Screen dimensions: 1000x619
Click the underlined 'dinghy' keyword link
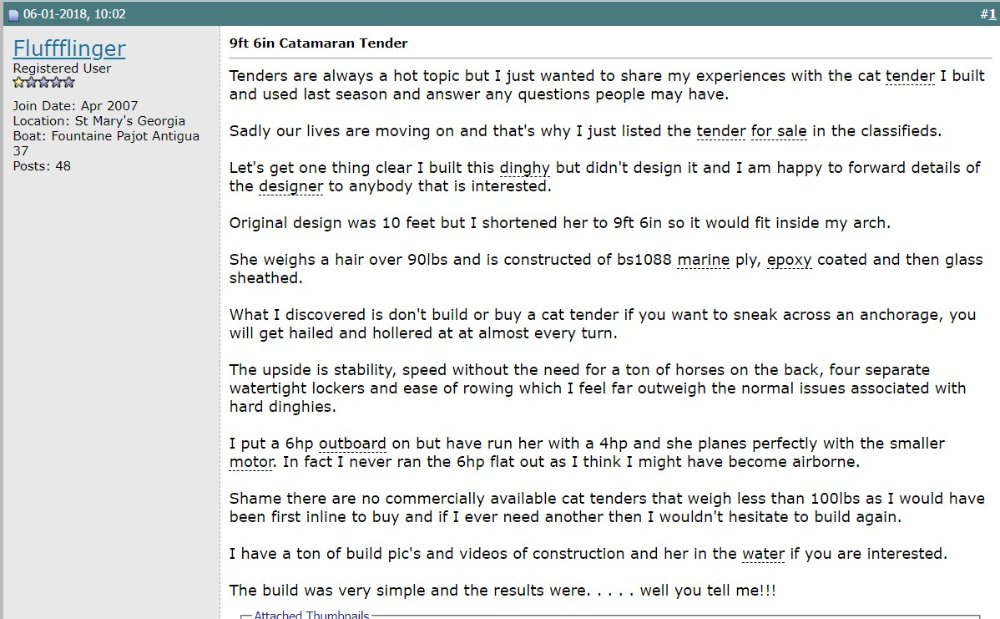524,168
